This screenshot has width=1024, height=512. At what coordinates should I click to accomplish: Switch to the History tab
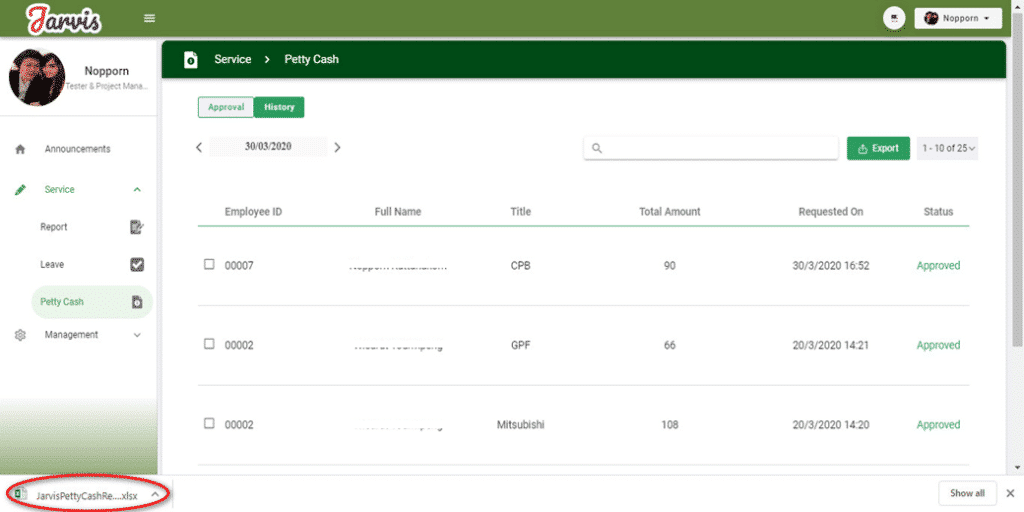[279, 107]
